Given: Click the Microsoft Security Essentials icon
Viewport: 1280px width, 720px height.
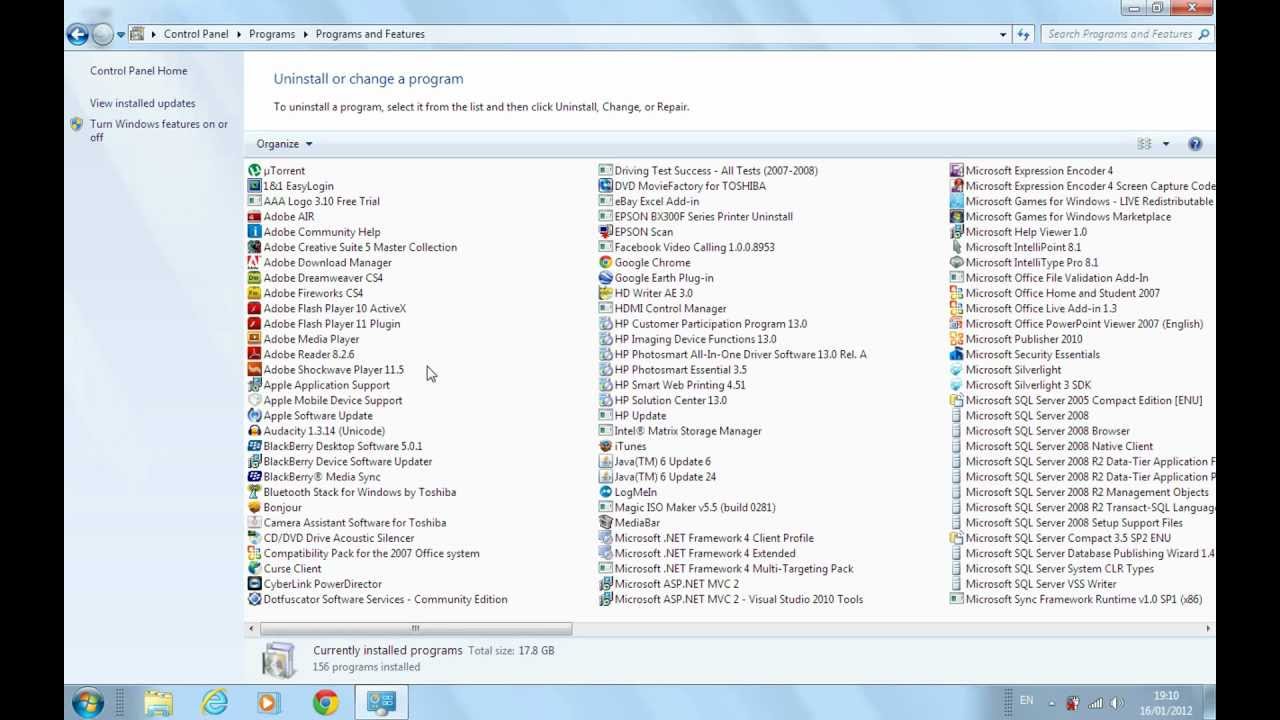Looking at the screenshot, I should click(x=957, y=354).
